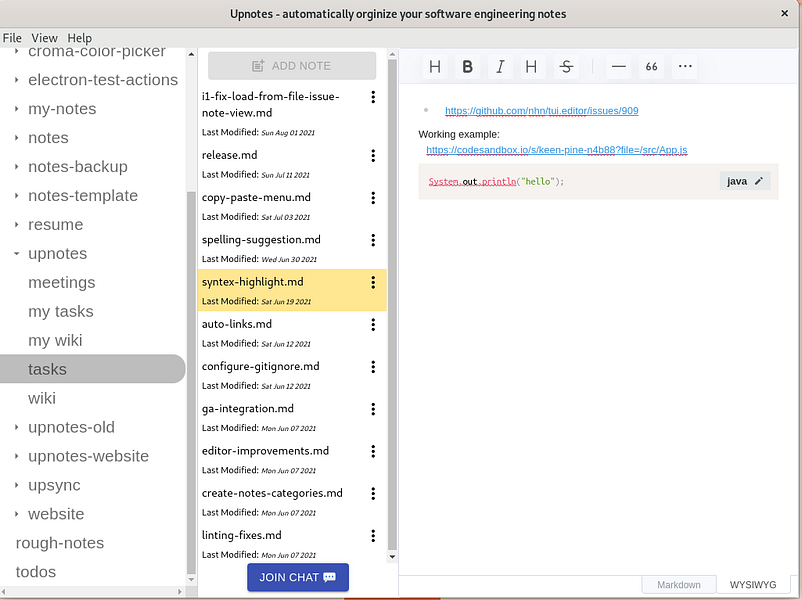Open options menu for ga-integration.md

(373, 409)
